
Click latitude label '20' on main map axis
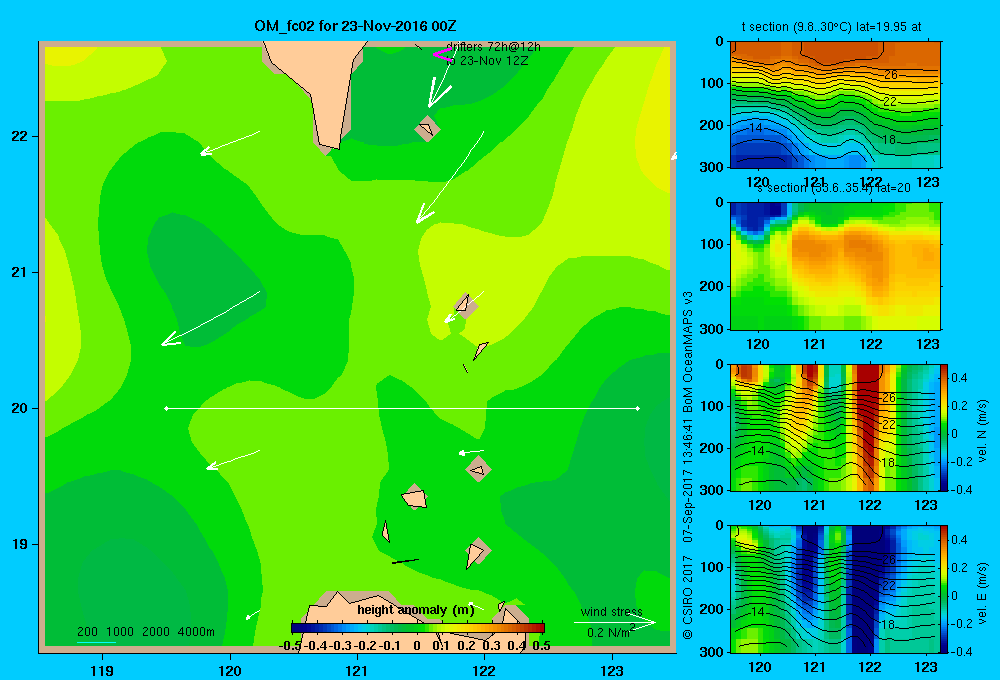tap(20, 408)
